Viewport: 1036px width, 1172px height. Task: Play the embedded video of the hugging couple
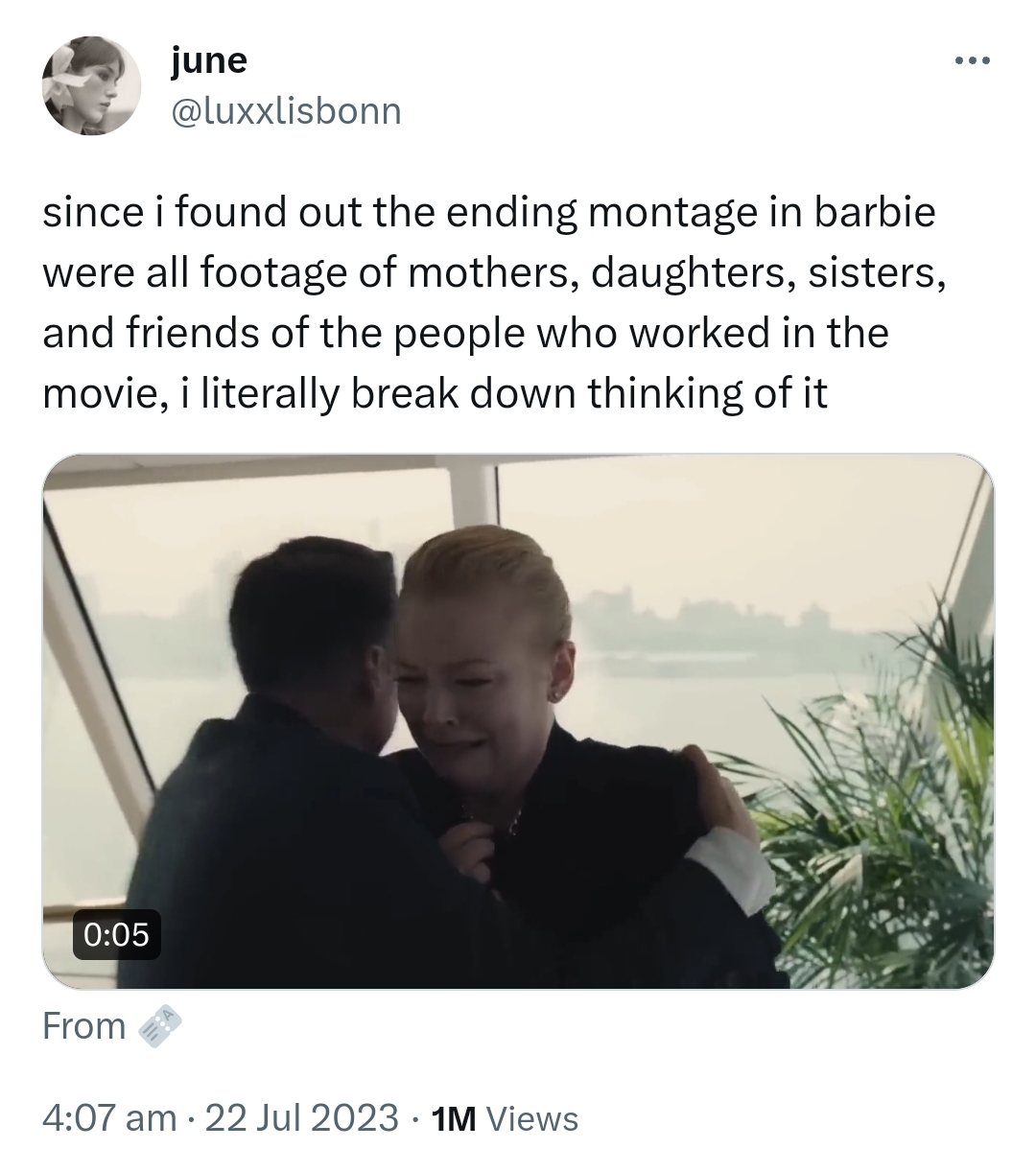coord(518,720)
